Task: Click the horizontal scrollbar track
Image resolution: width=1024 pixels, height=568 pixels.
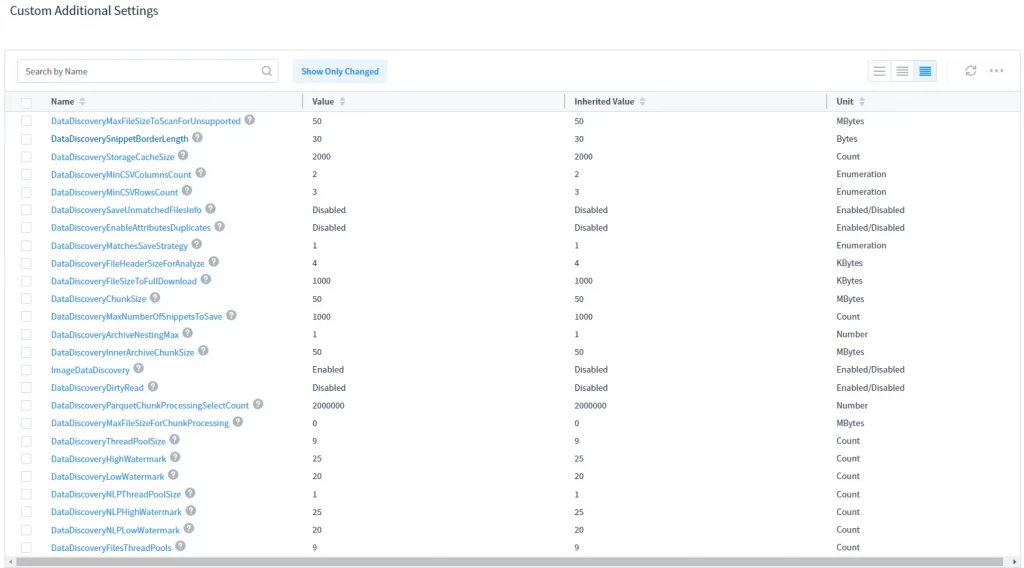Action: click(x=509, y=561)
